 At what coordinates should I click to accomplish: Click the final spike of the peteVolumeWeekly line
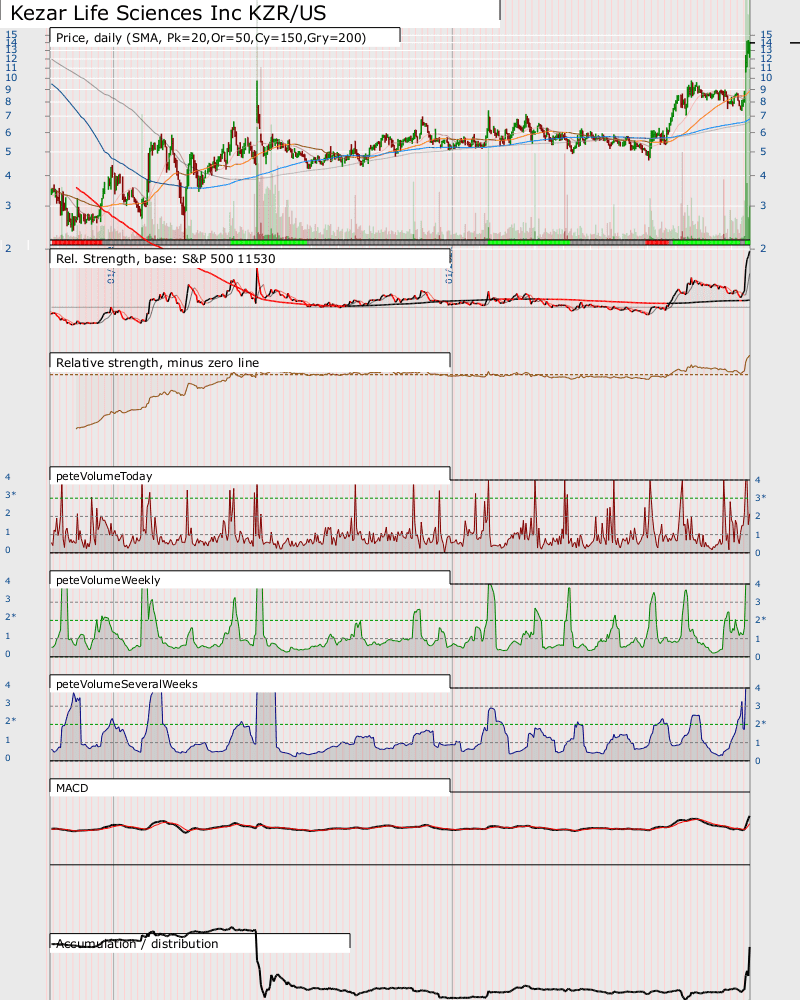(746, 609)
